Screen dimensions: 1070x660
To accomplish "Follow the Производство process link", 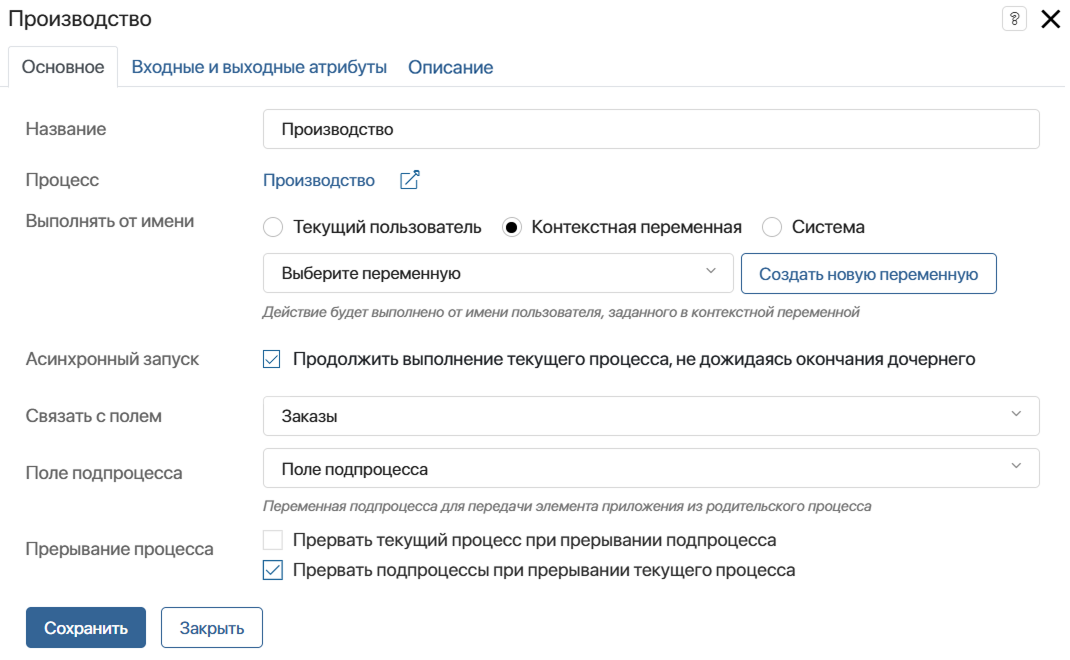I will (319, 180).
